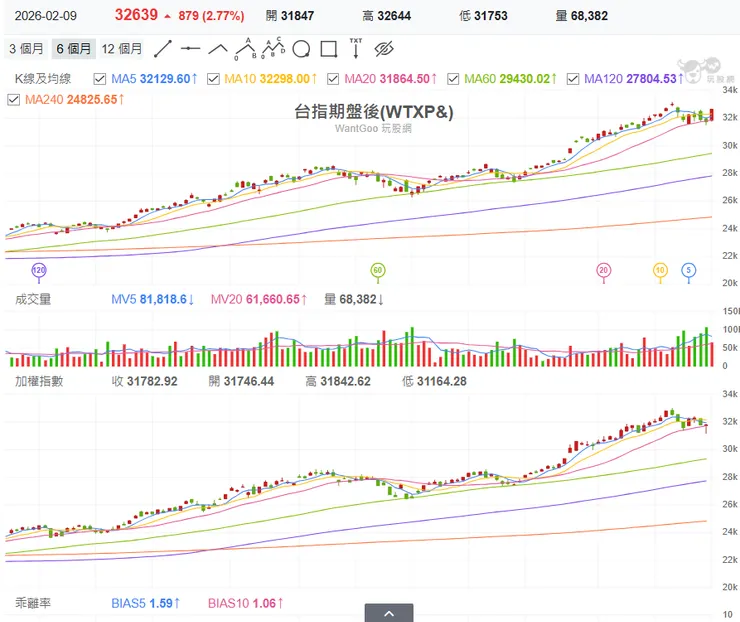This screenshot has width=740, height=622.
Task: Hide drawings with the crossed eye icon
Action: point(384,49)
